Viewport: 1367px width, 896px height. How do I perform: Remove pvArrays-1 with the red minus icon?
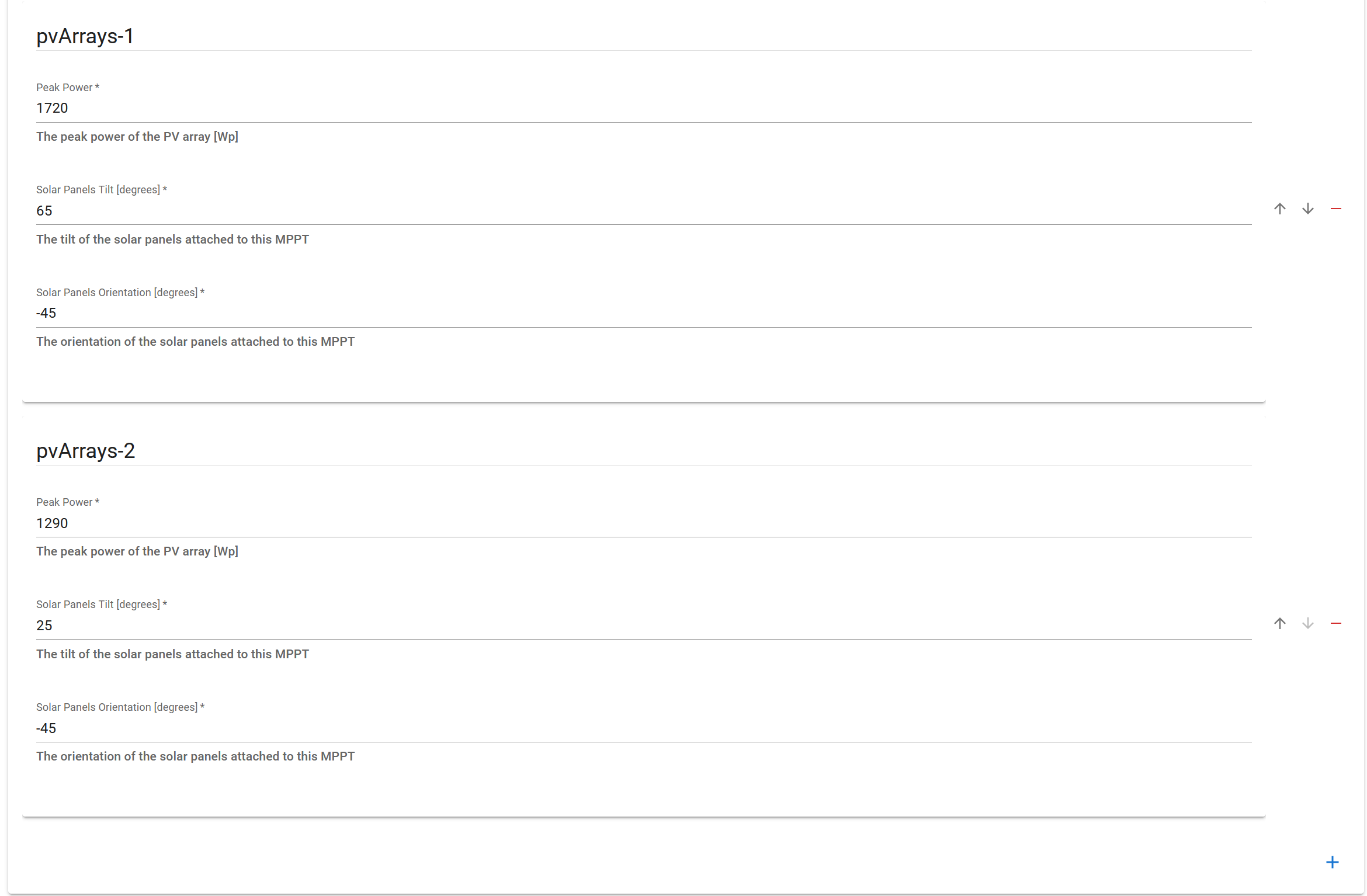(1335, 209)
